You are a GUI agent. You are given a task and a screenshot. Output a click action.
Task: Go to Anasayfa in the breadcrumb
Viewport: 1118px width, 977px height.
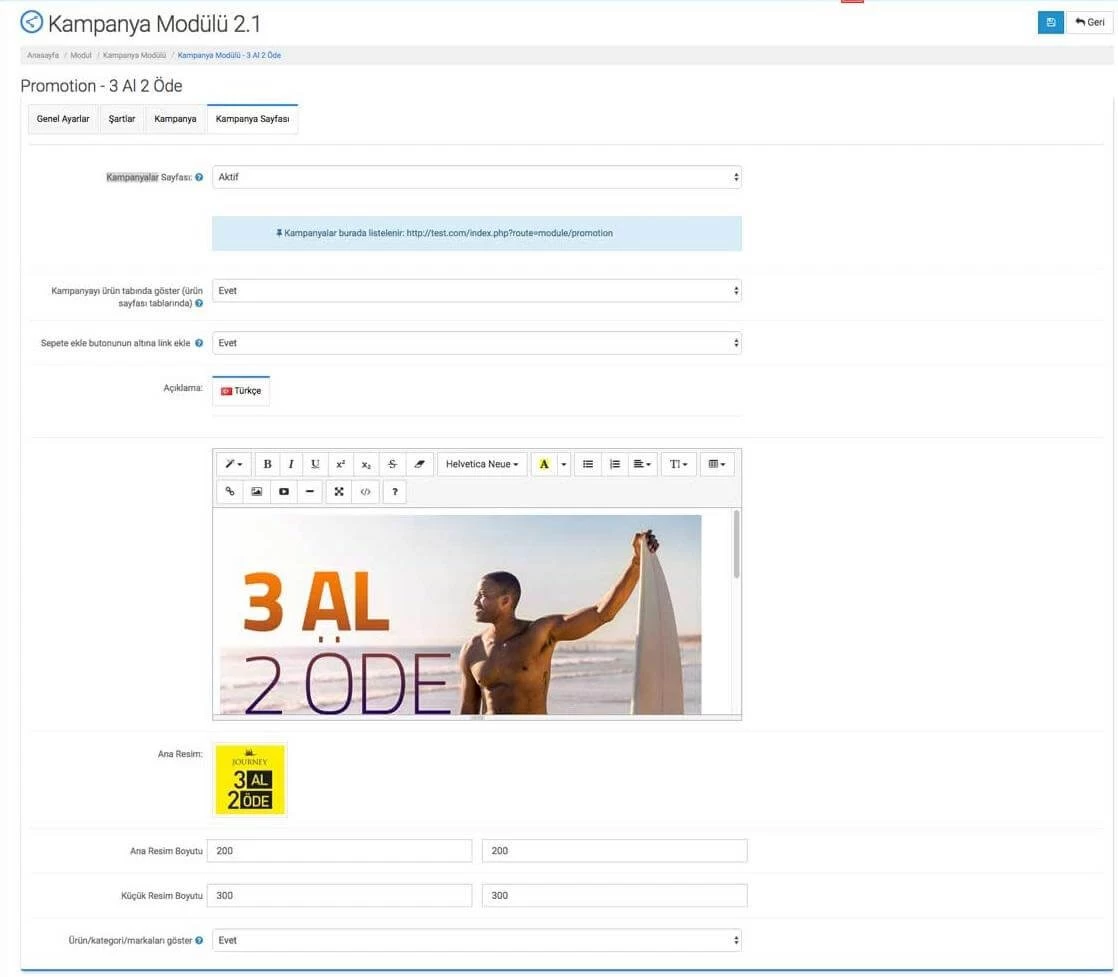pyautogui.click(x=42, y=55)
